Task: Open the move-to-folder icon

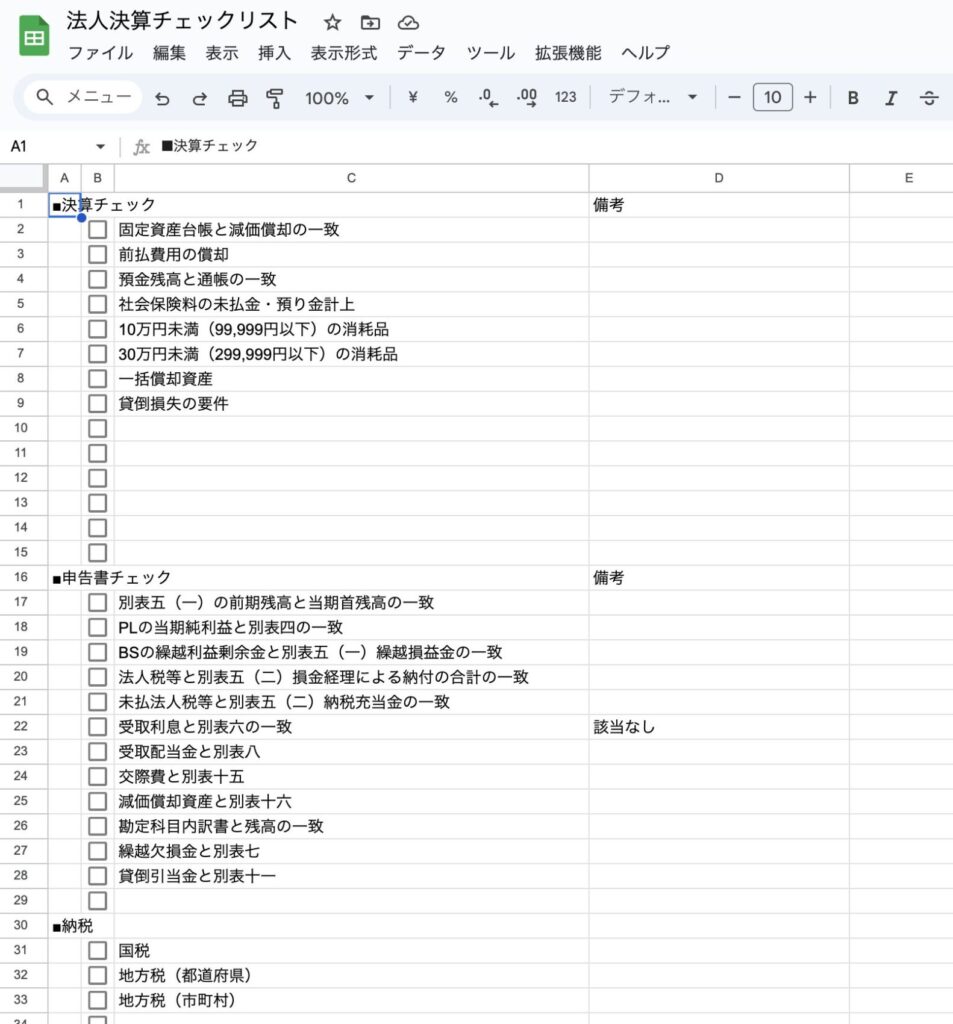Action: (370, 23)
